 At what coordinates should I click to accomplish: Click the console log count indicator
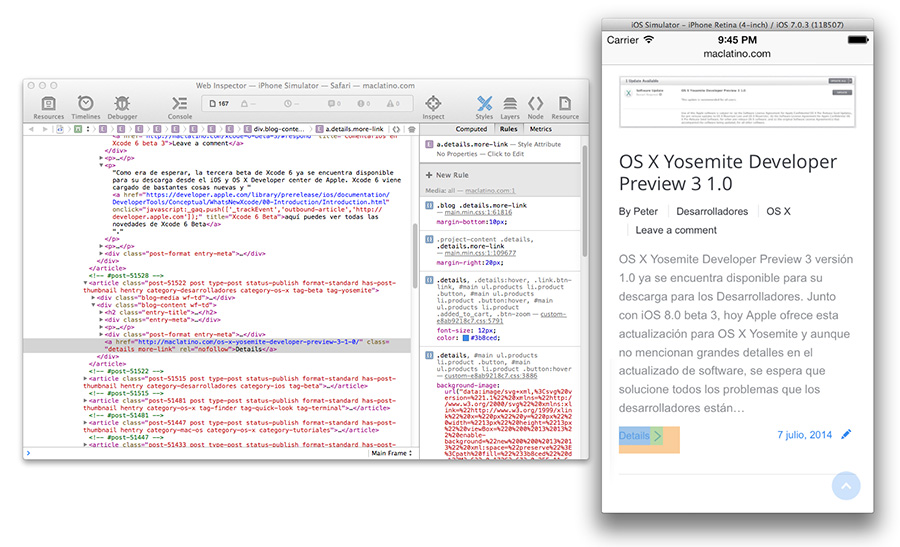(x=334, y=104)
